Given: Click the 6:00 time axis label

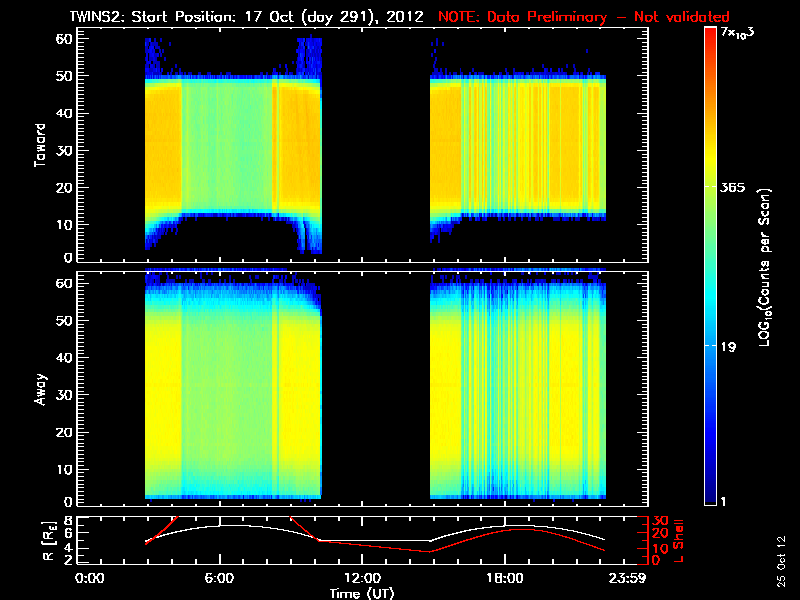Looking at the screenshot, I should click(x=219, y=579).
